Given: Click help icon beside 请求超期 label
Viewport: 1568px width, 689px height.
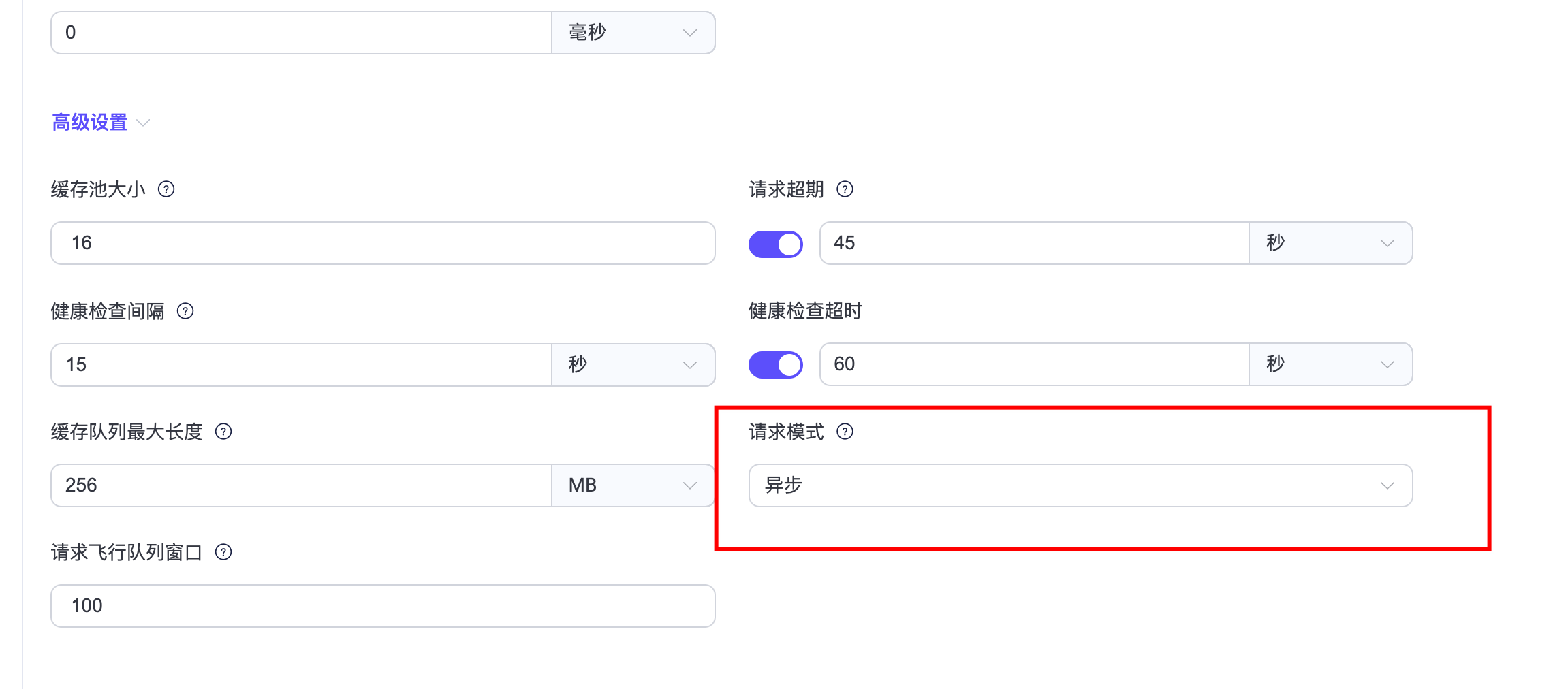Looking at the screenshot, I should click(845, 189).
